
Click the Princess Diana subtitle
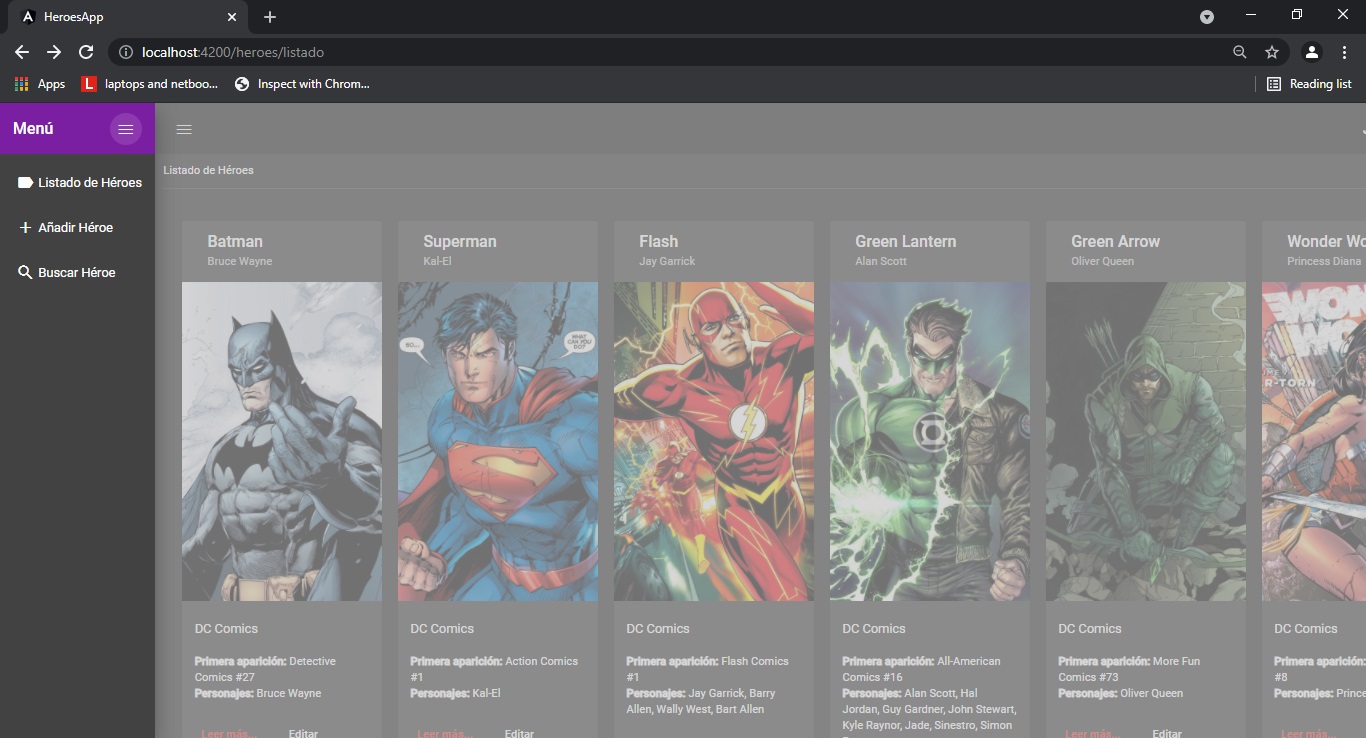(x=1324, y=261)
